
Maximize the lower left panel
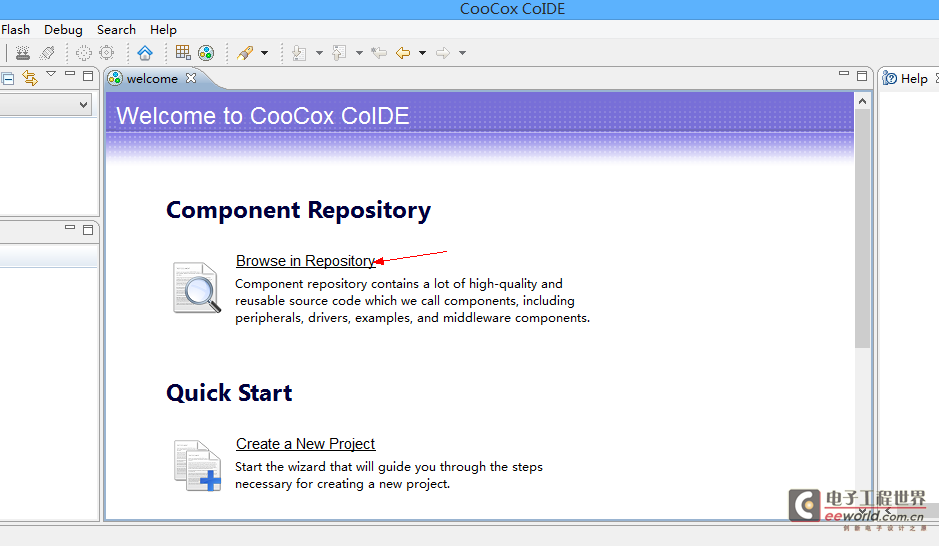click(x=88, y=230)
